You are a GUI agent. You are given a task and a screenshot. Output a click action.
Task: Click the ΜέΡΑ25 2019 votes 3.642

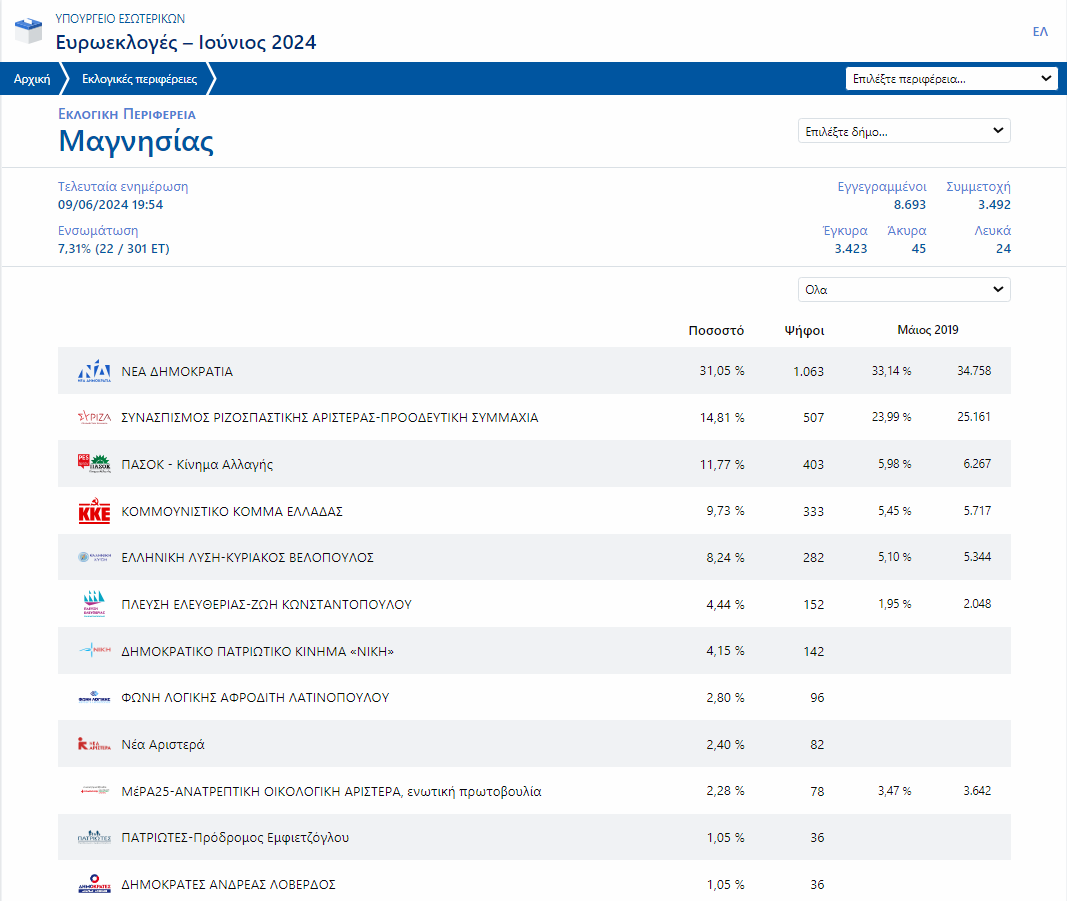pyautogui.click(x=977, y=791)
